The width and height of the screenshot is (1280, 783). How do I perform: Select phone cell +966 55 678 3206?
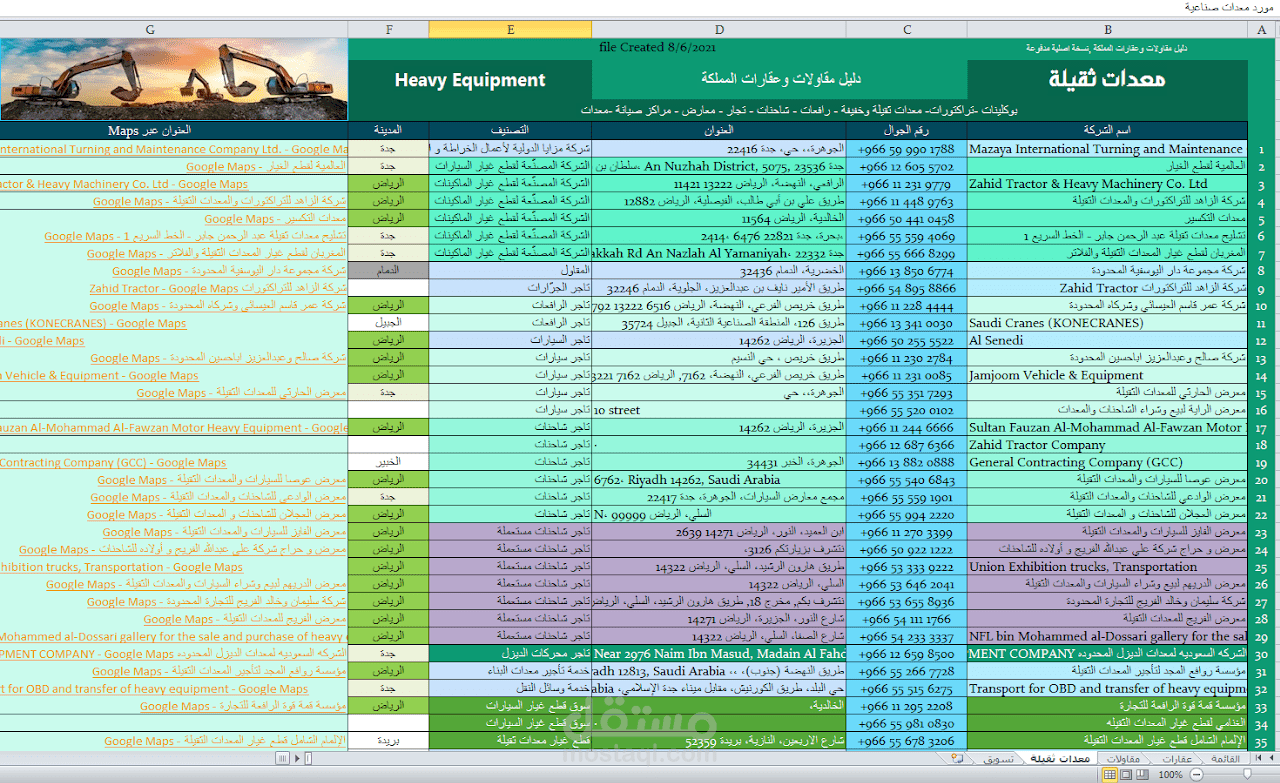pyautogui.click(x=907, y=741)
